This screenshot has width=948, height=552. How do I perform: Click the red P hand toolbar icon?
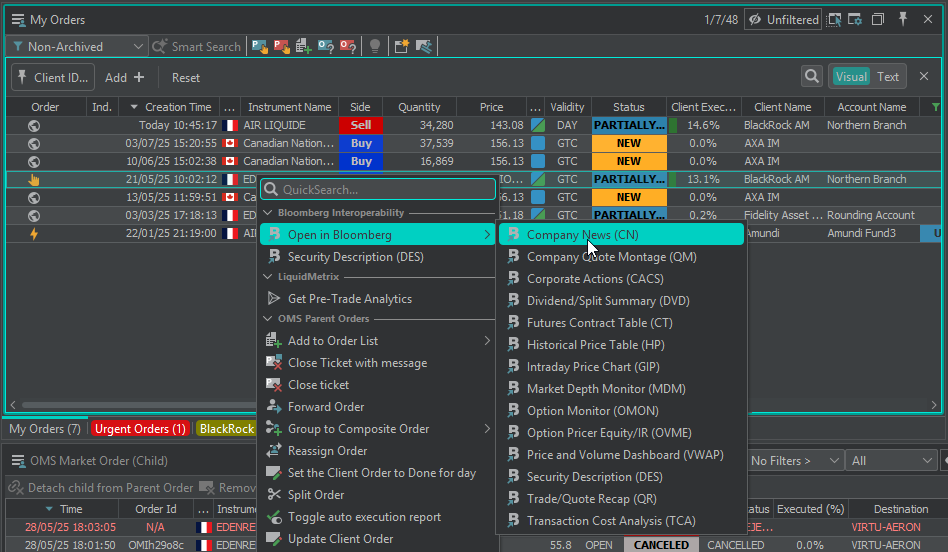coord(282,47)
